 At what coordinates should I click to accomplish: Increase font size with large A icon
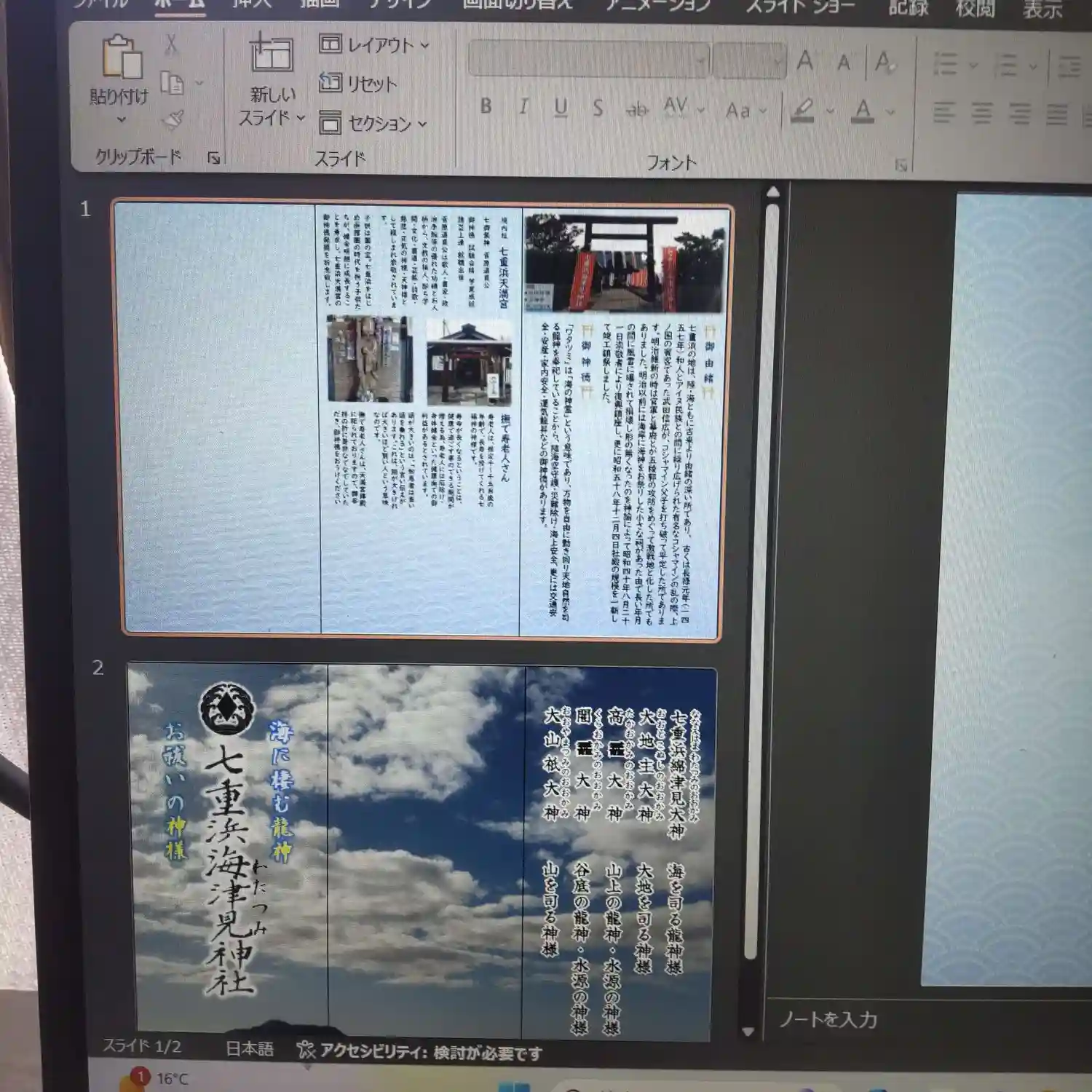(x=805, y=61)
